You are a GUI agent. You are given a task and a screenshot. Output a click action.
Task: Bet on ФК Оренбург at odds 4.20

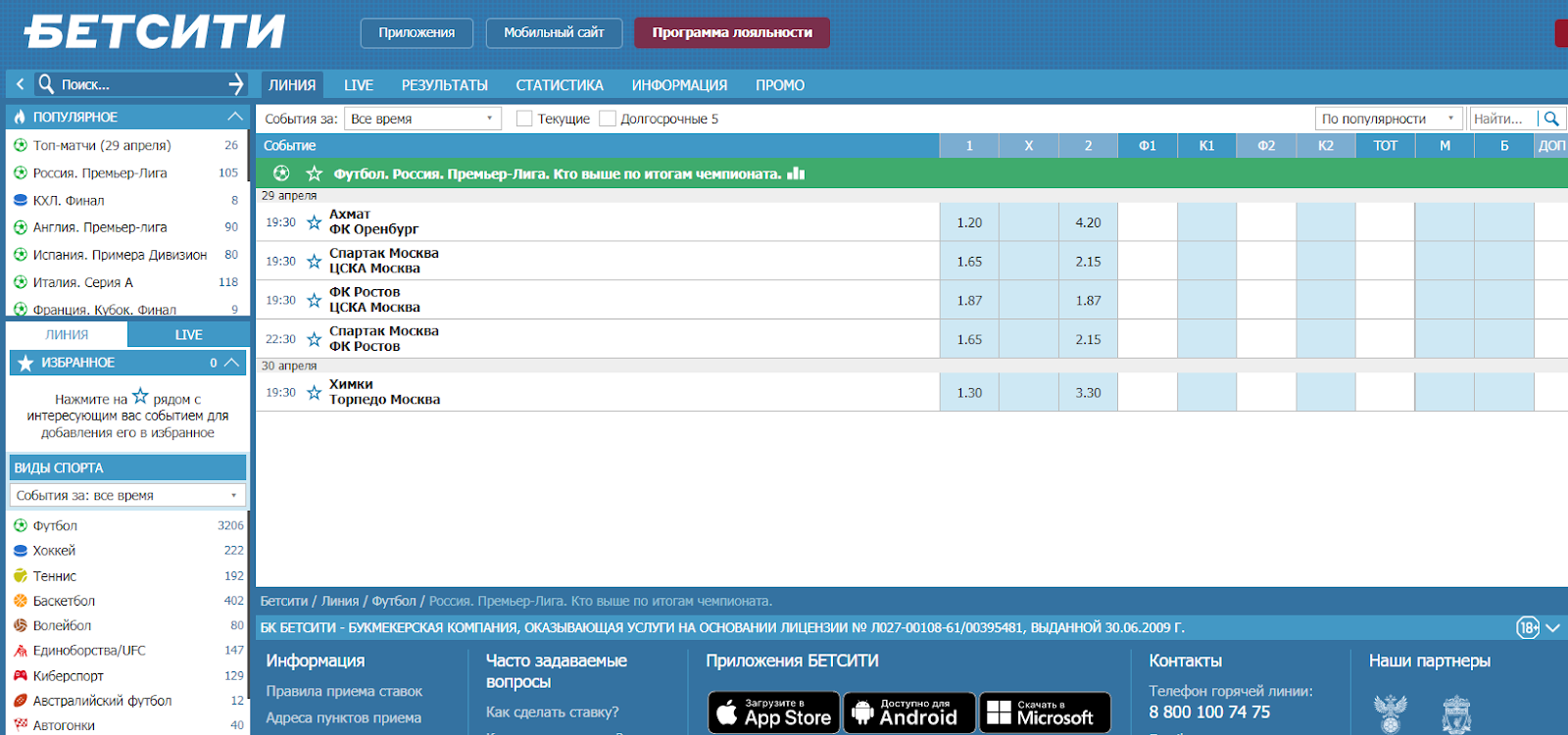click(x=1088, y=222)
